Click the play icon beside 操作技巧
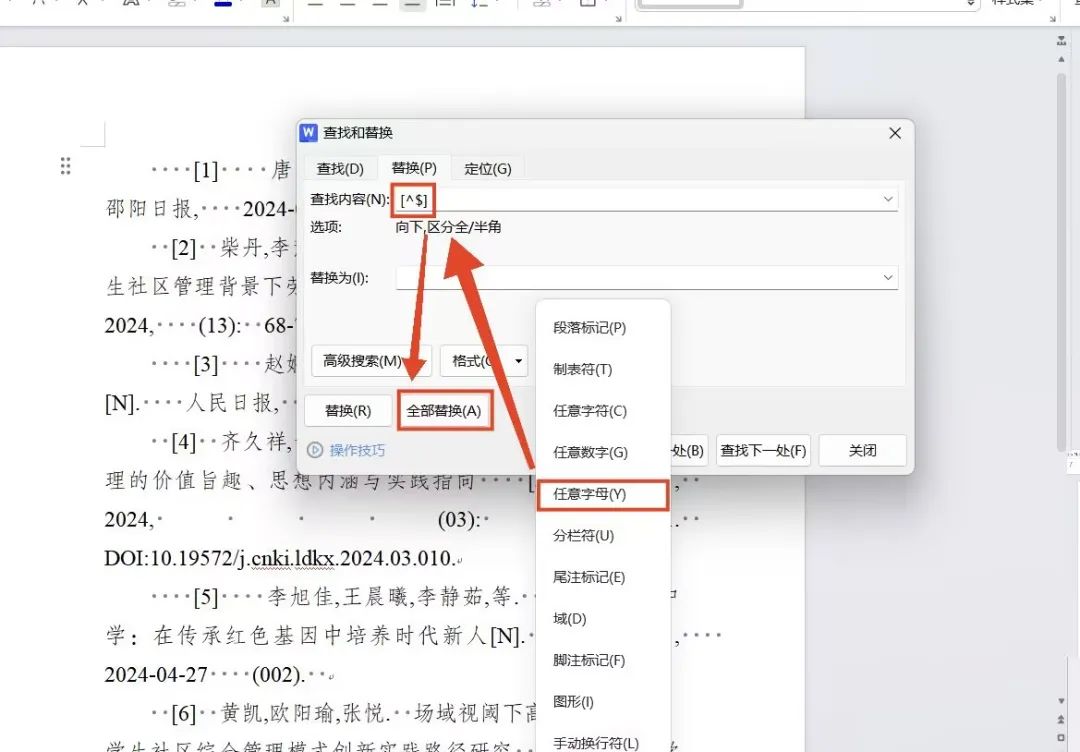The image size is (1080, 752). (x=315, y=450)
